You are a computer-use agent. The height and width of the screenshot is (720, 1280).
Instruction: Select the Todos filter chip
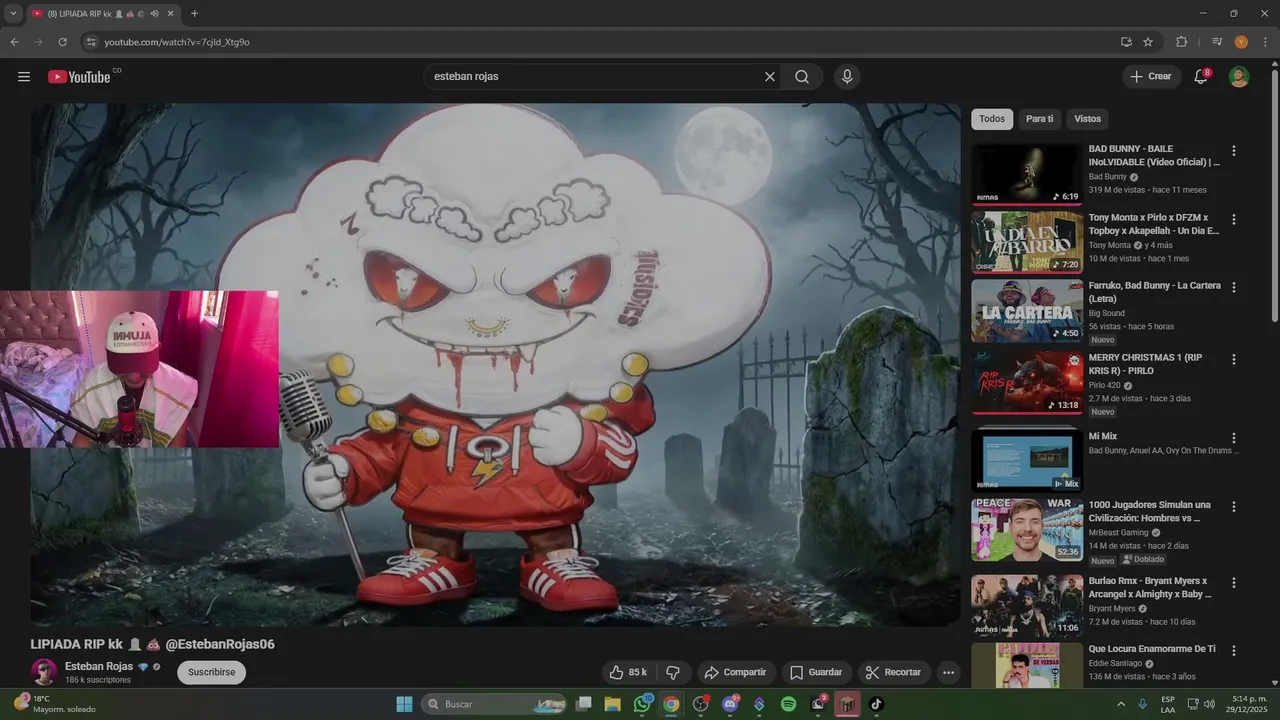coord(992,119)
